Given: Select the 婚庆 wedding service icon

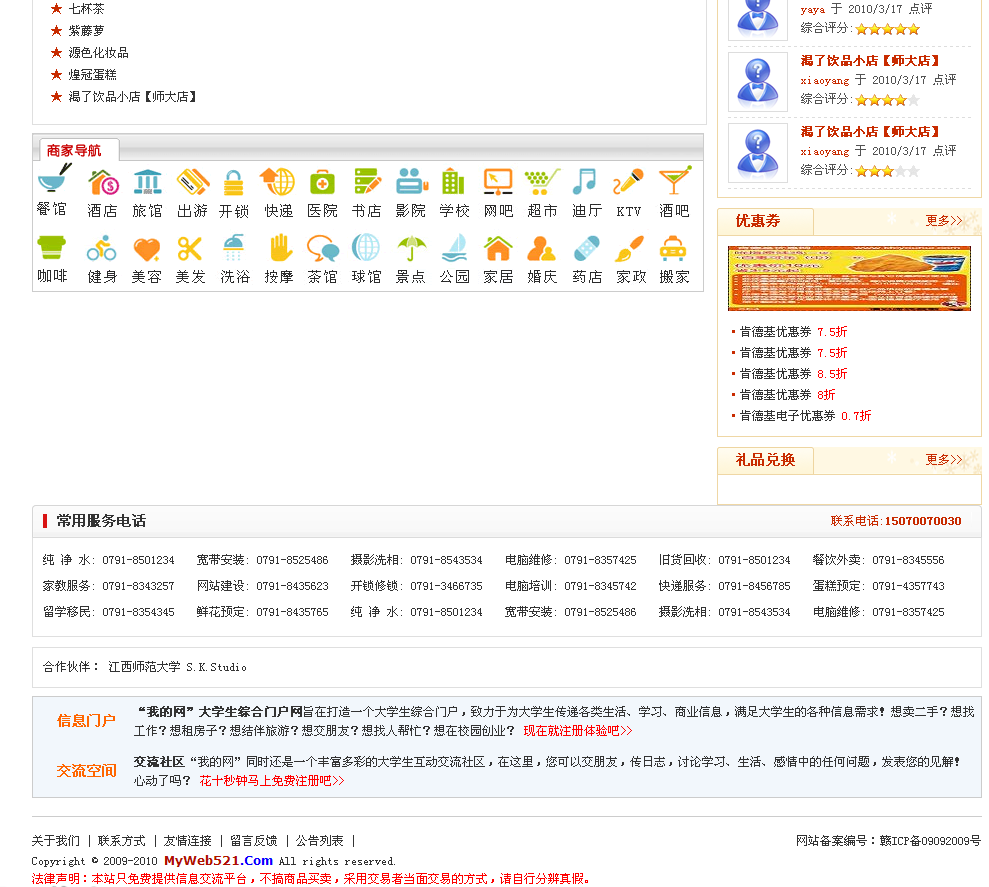Looking at the screenshot, I should [541, 249].
